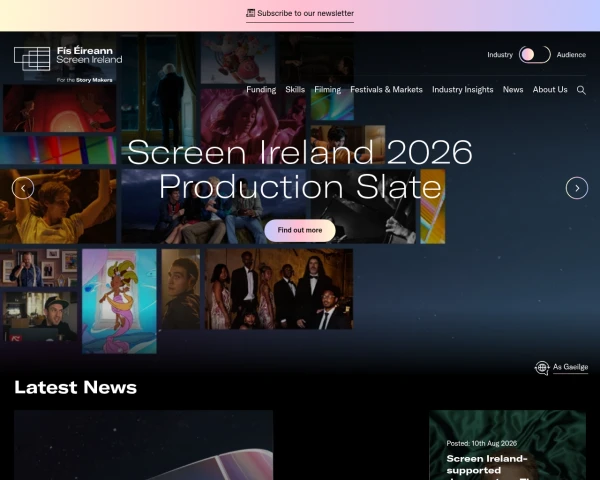This screenshot has height=480, width=600.
Task: Open the Industry Insights menu
Action: 463,90
